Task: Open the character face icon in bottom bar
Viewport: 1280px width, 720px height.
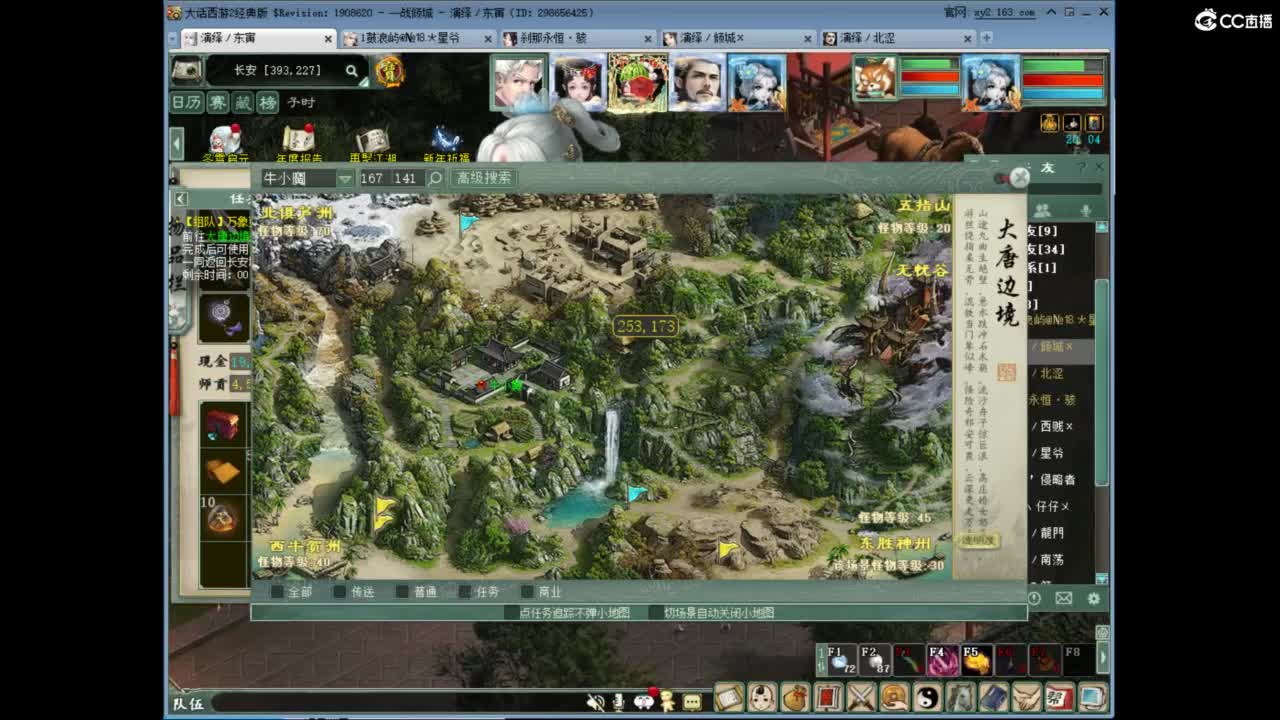Action: [762, 696]
